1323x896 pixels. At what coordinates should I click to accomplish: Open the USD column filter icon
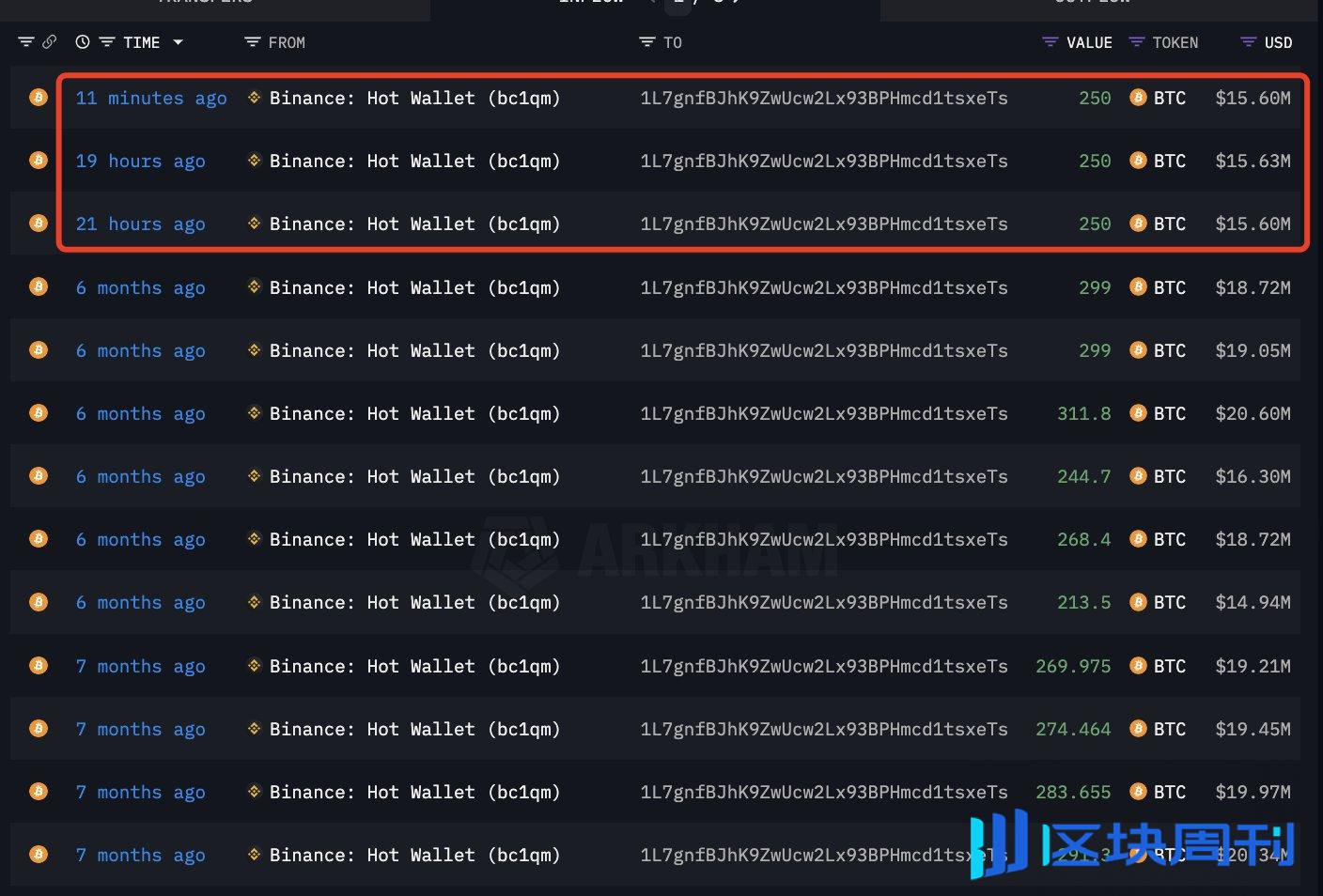1249,42
